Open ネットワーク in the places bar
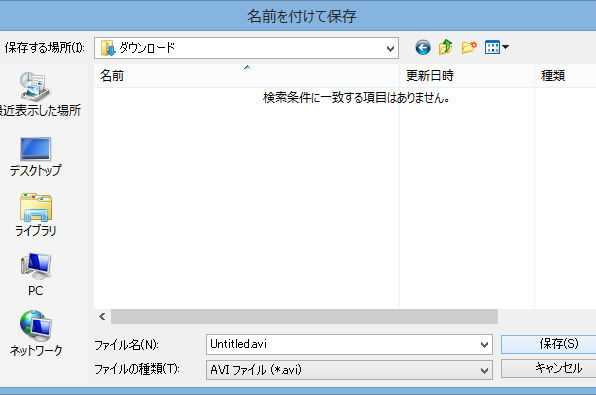The height and width of the screenshot is (395, 596). (36, 333)
